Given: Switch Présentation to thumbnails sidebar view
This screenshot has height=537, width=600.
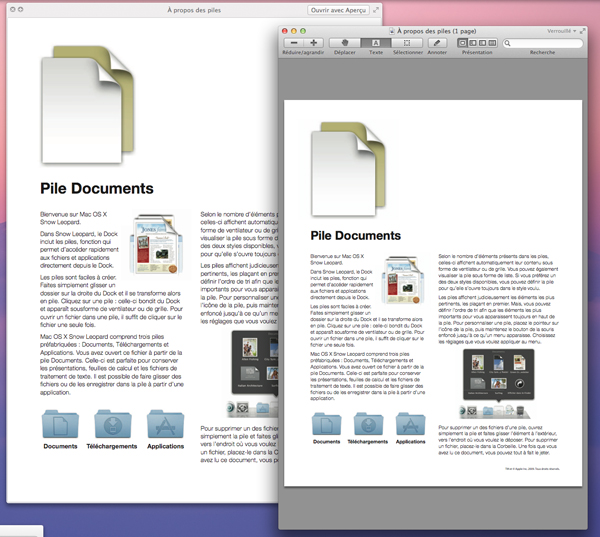Looking at the screenshot, I should tap(473, 43).
